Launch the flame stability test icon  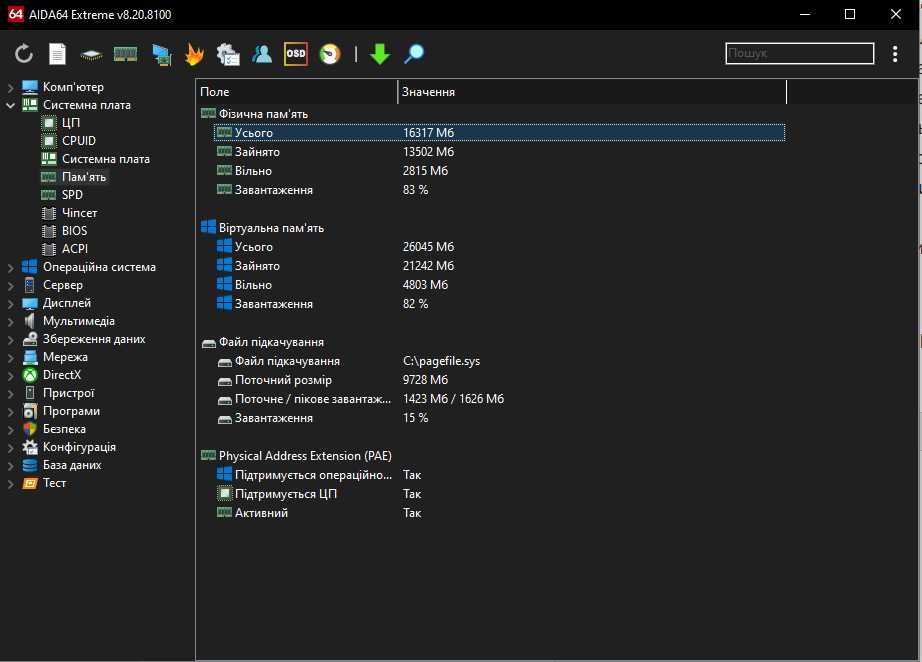pos(194,54)
